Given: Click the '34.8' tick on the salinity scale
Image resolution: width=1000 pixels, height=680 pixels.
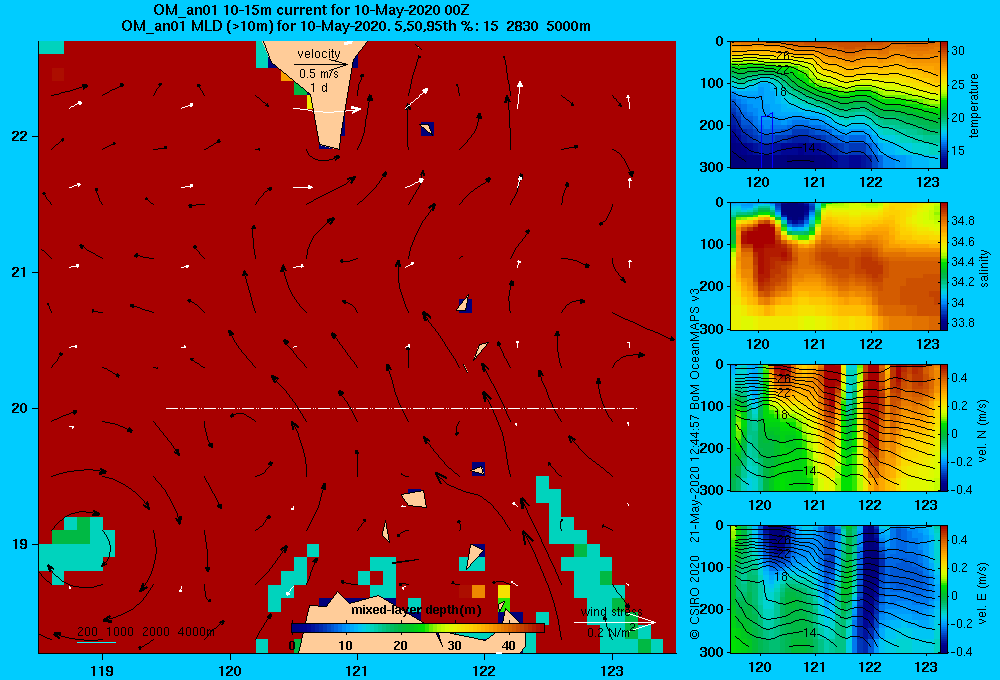Looking at the screenshot, I should click(x=962, y=221).
